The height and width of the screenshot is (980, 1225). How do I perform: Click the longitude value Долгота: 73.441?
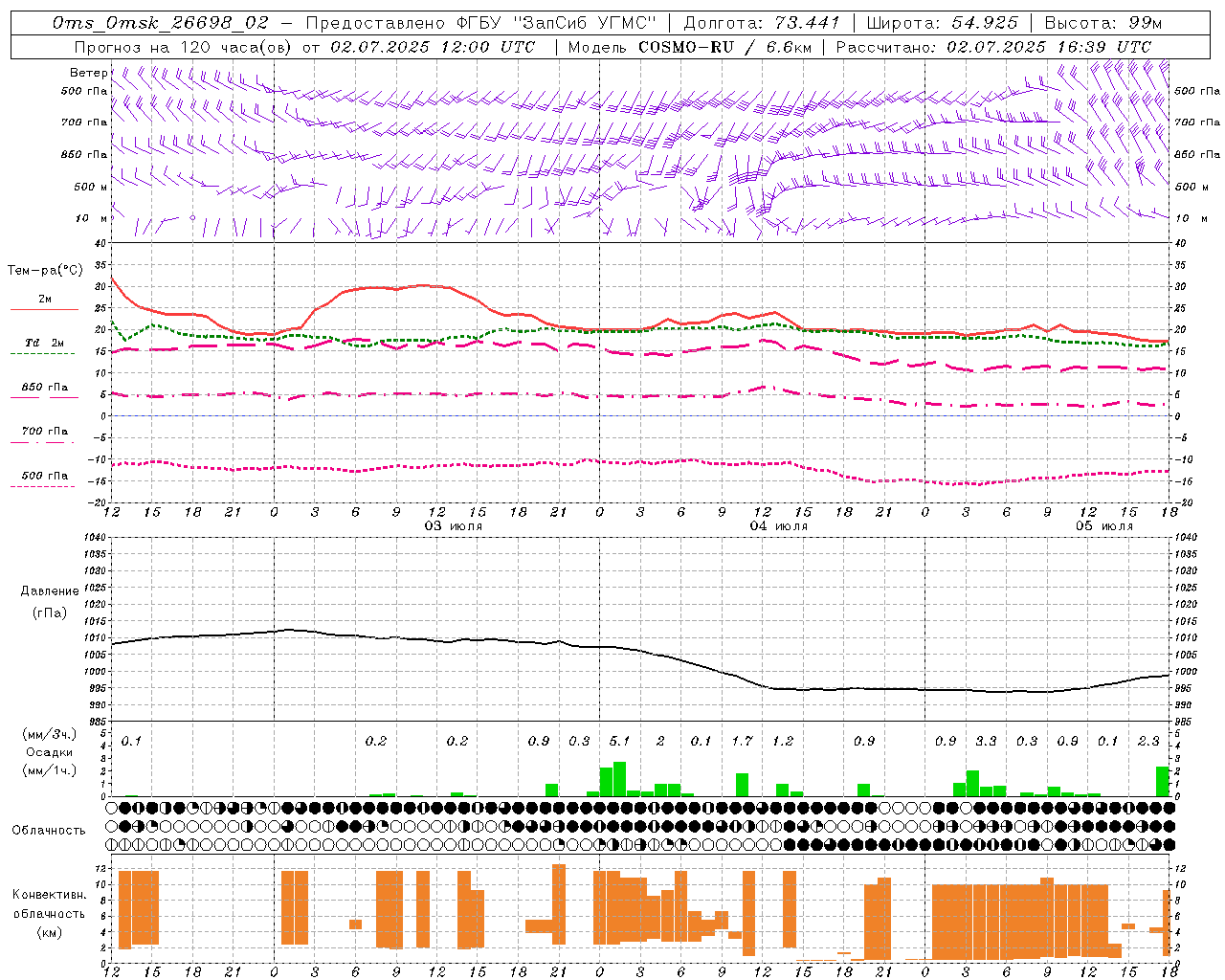(761, 22)
